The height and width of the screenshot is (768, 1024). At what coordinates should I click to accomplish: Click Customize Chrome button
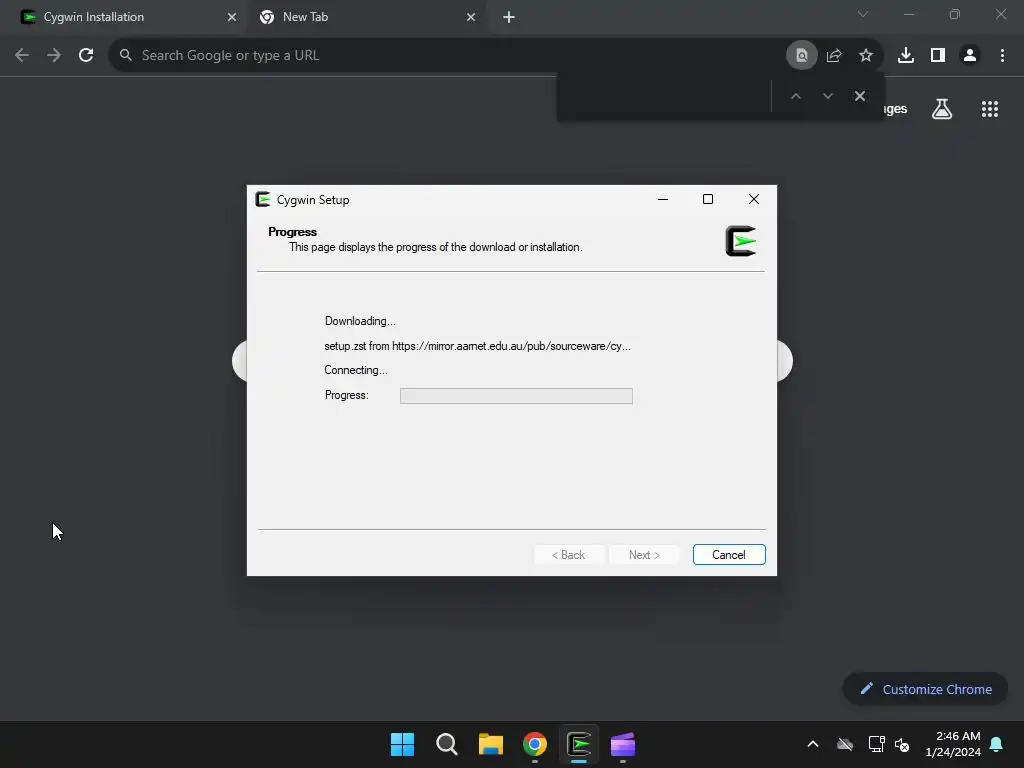point(925,689)
